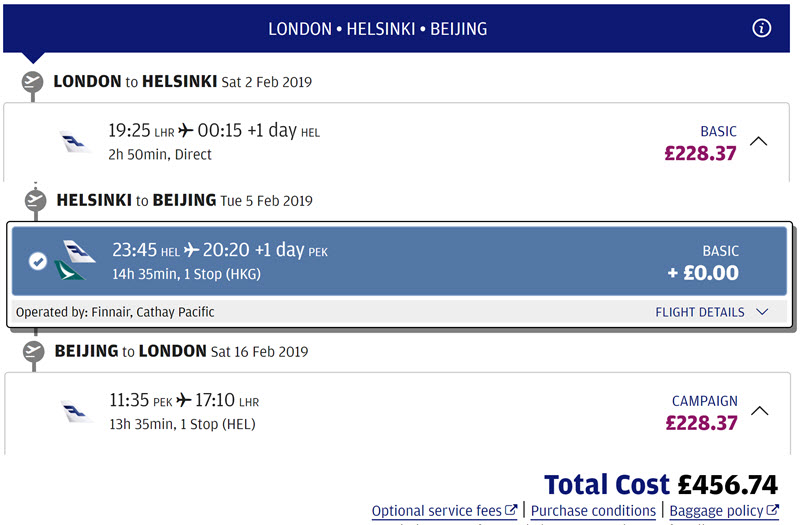Collapse the London to Helsinki flight chevron
The width and height of the screenshot is (800, 525).
759,141
